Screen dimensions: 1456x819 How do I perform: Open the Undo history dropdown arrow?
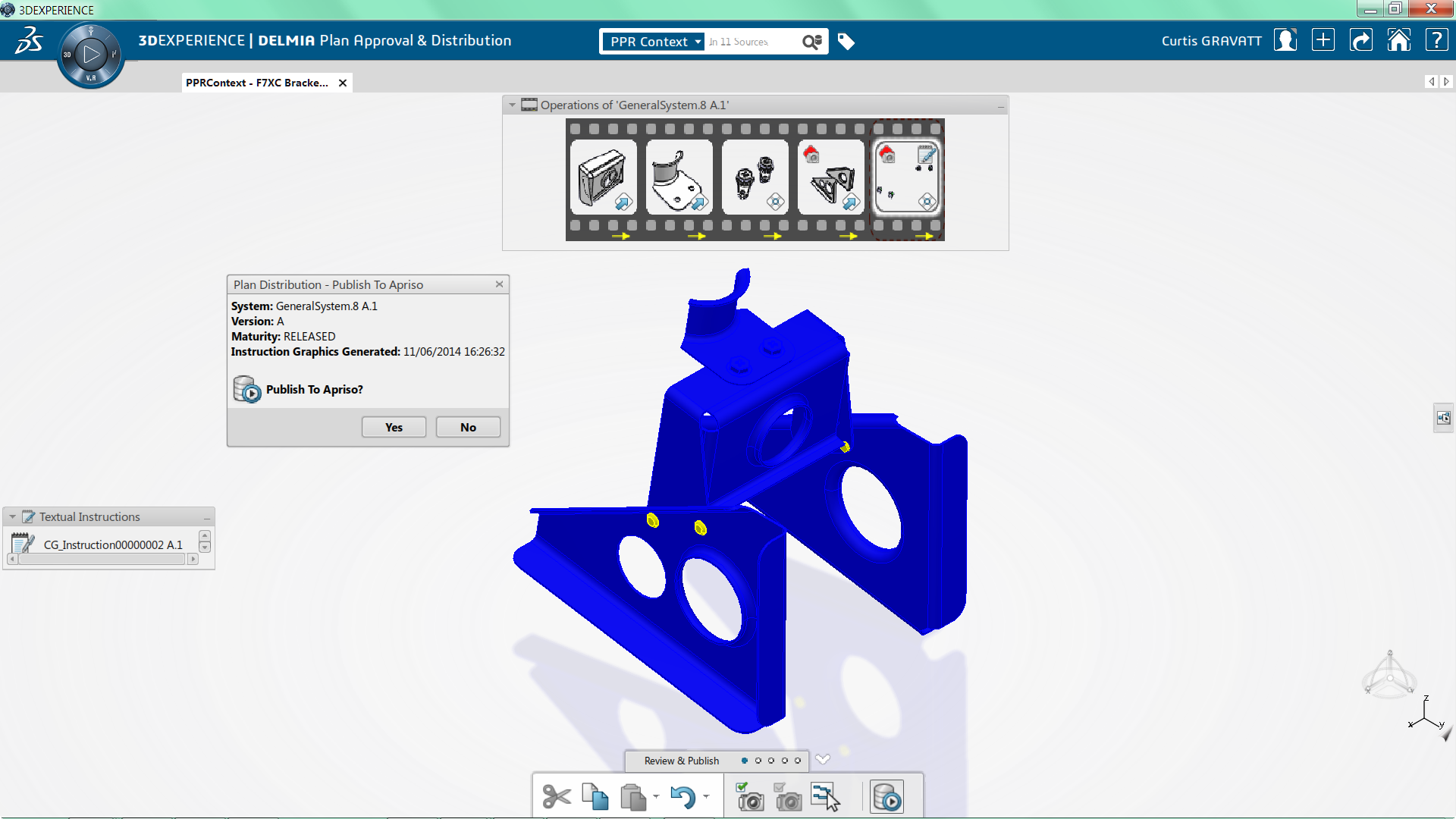[706, 797]
